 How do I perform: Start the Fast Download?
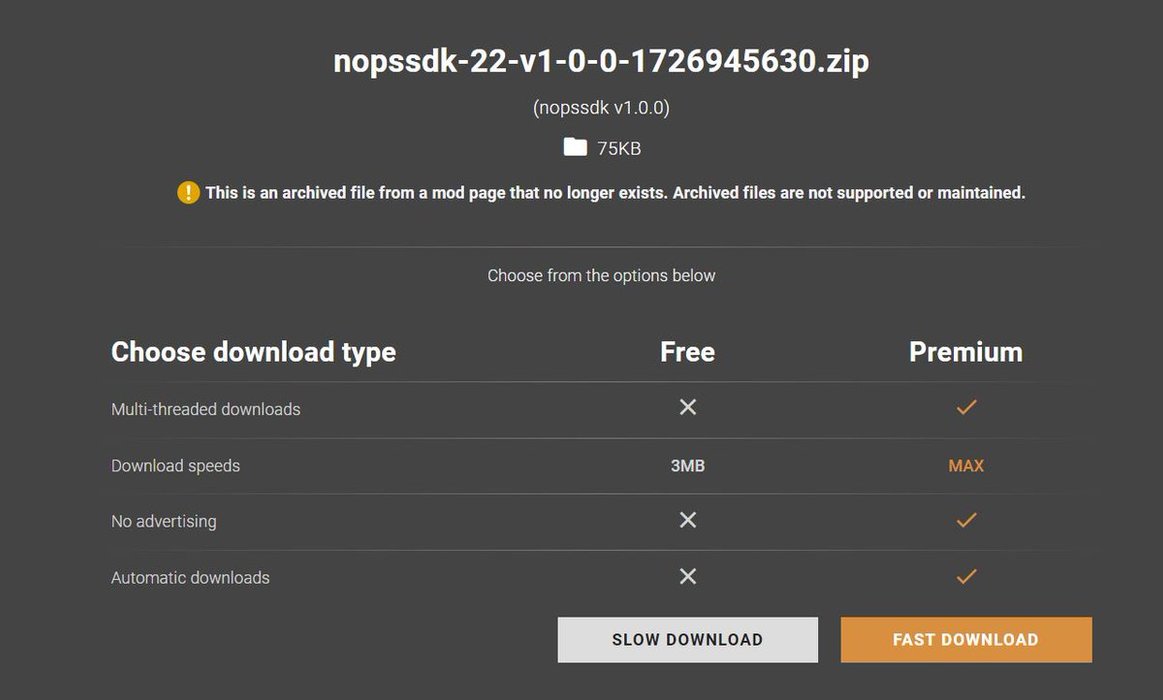[966, 640]
